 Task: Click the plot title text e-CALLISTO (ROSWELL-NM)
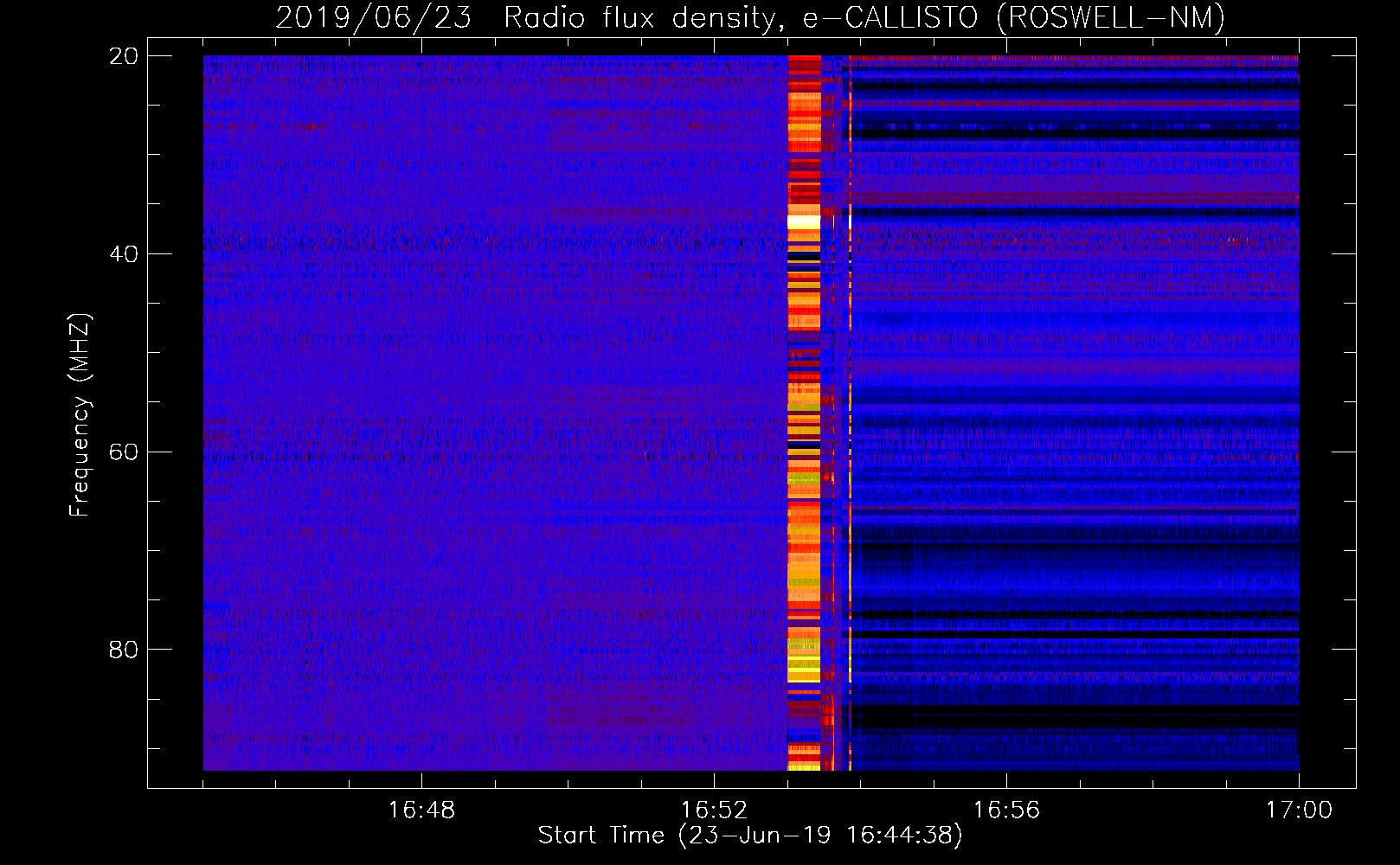(1014, 17)
